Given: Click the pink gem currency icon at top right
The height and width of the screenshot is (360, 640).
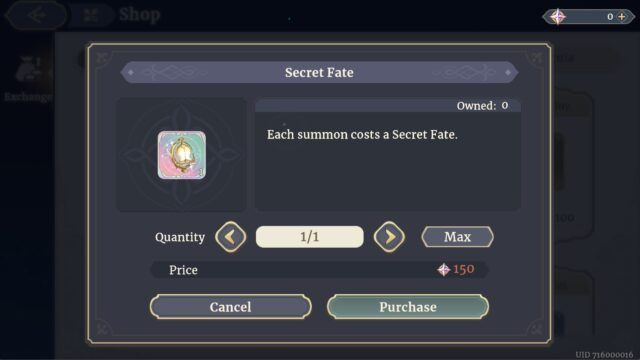Looking at the screenshot, I should tap(558, 17).
